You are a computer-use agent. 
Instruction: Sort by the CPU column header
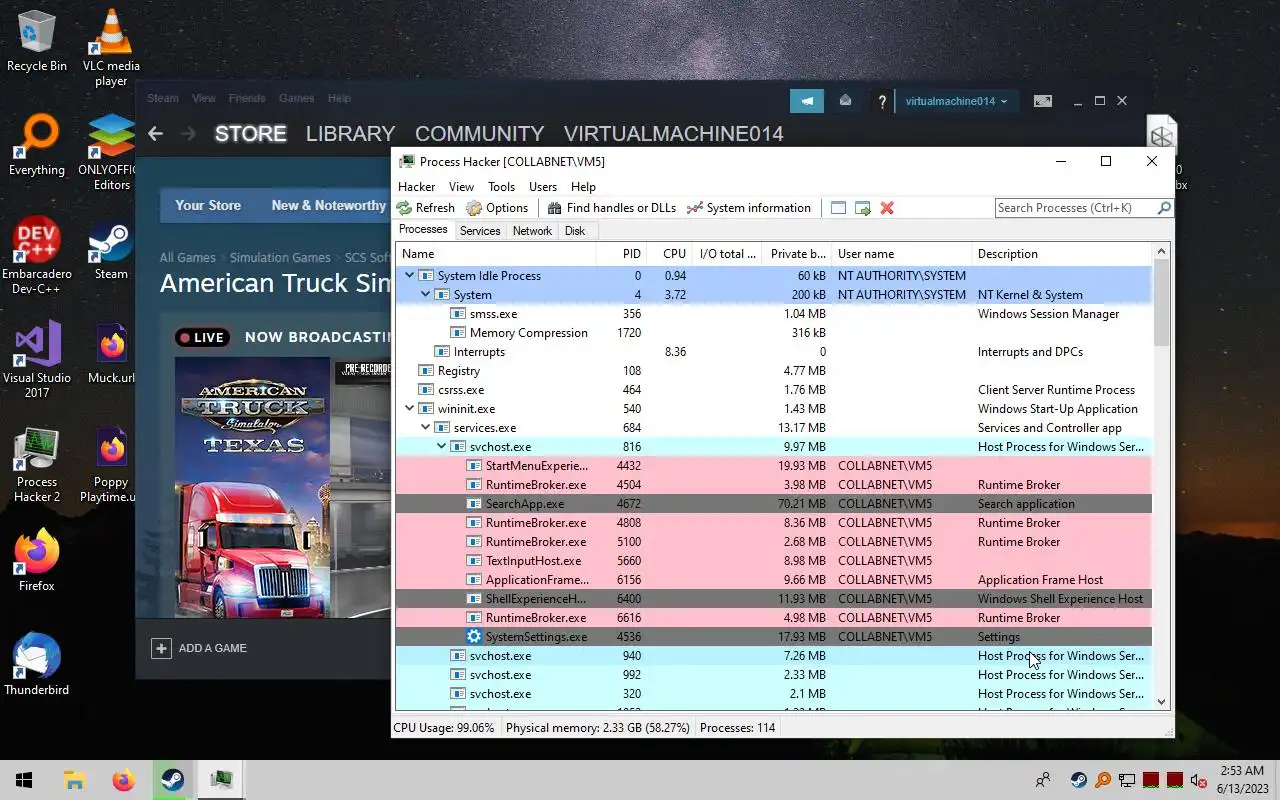point(669,254)
